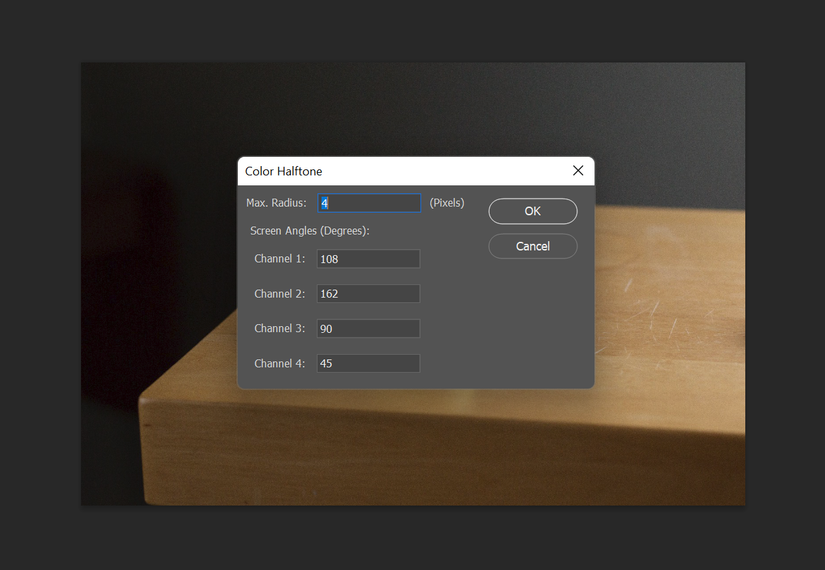Image resolution: width=825 pixels, height=570 pixels.
Task: Click the Color Halftone title text
Action: 284,172
